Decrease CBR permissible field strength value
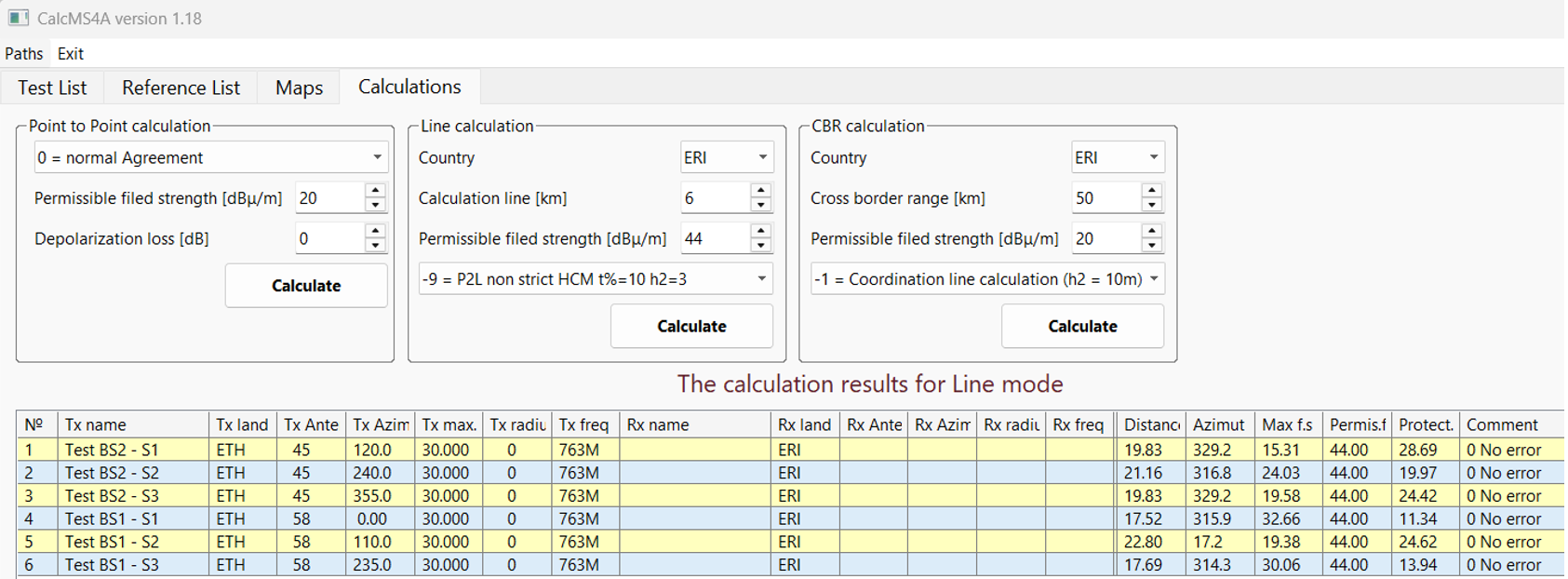The image size is (1568, 579). point(1151,246)
